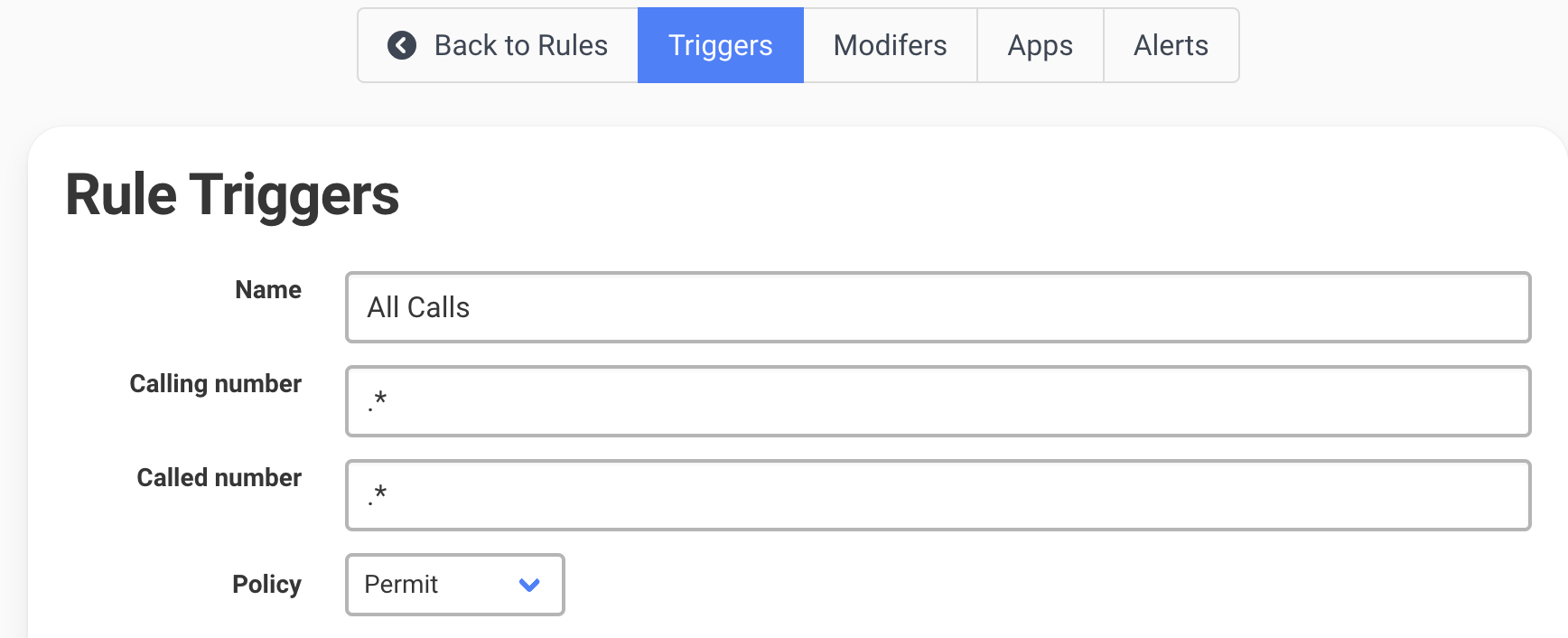
Task: Open the Policy dropdown showing 'Permit'
Action: click(x=454, y=585)
